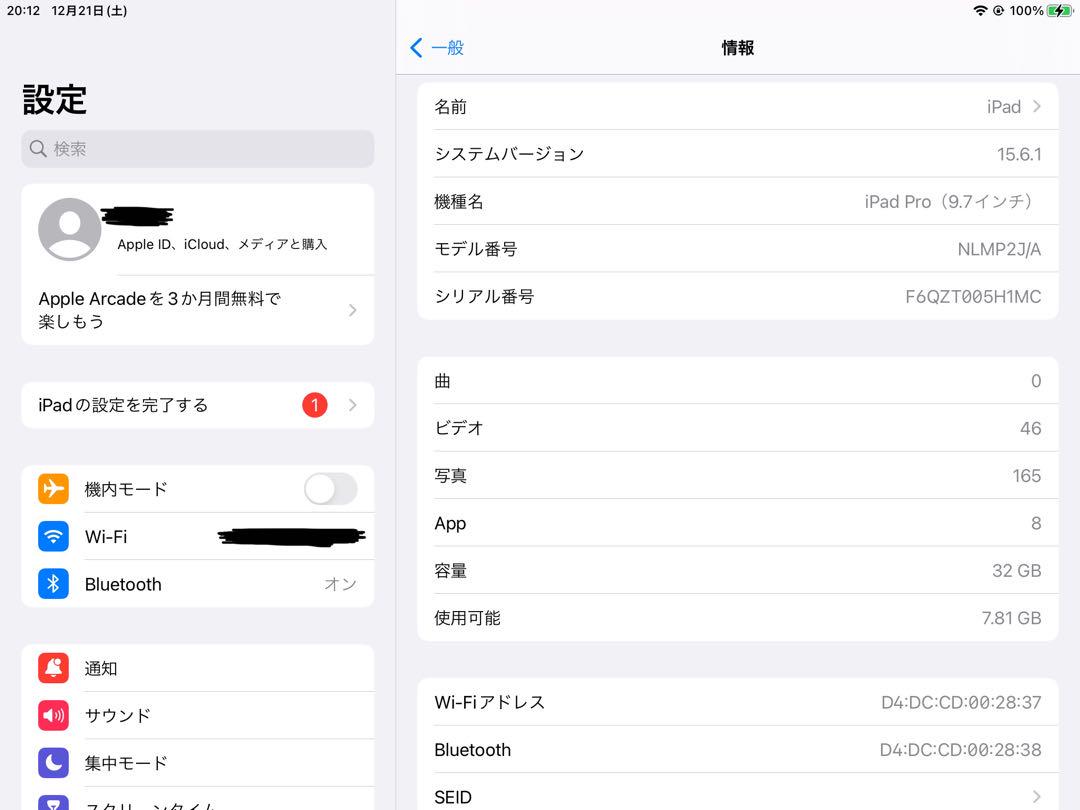Image resolution: width=1080 pixels, height=810 pixels.
Task: Open 通知 settings
Action: [198, 668]
